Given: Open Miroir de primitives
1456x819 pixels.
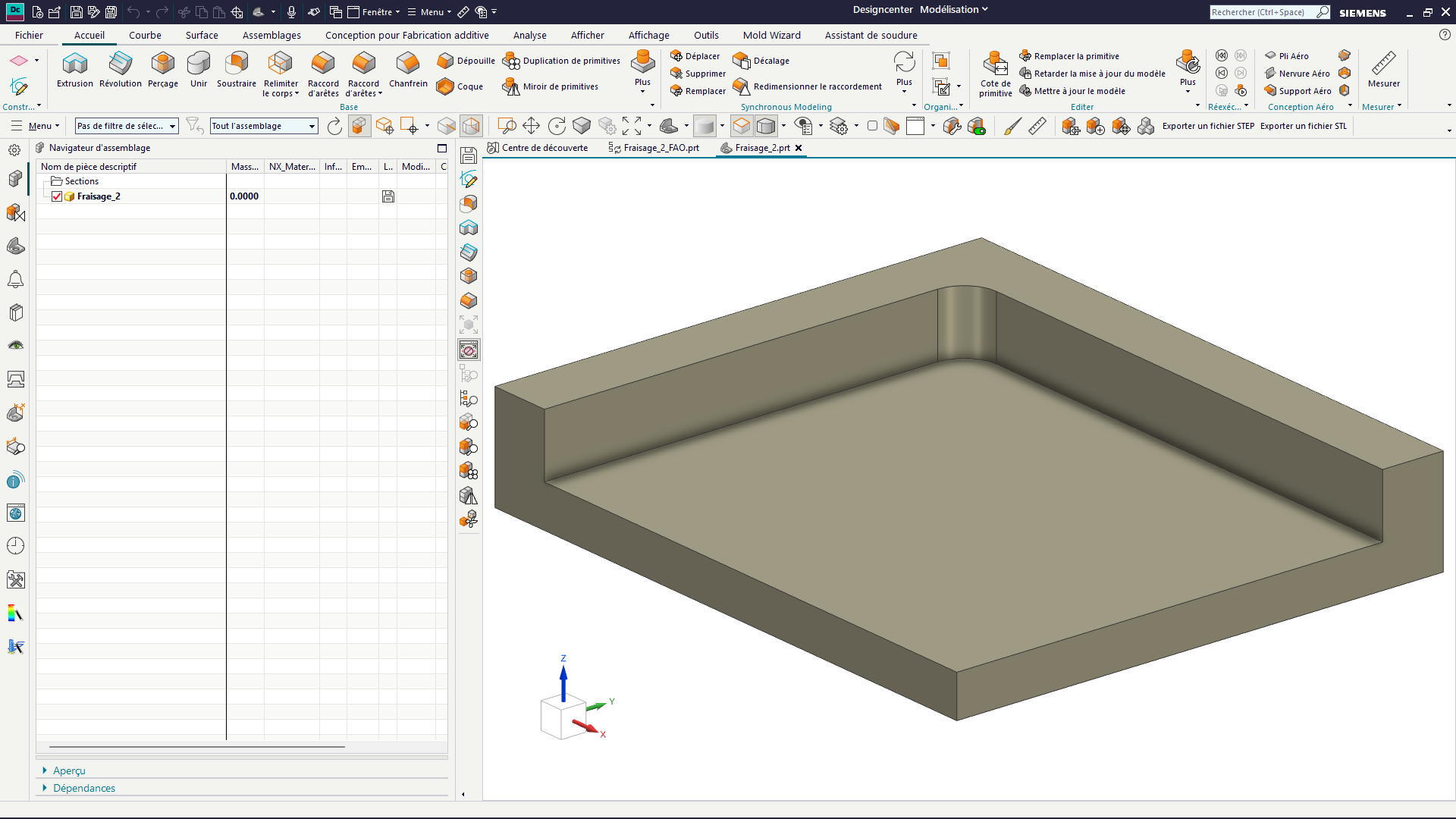Looking at the screenshot, I should coord(551,86).
